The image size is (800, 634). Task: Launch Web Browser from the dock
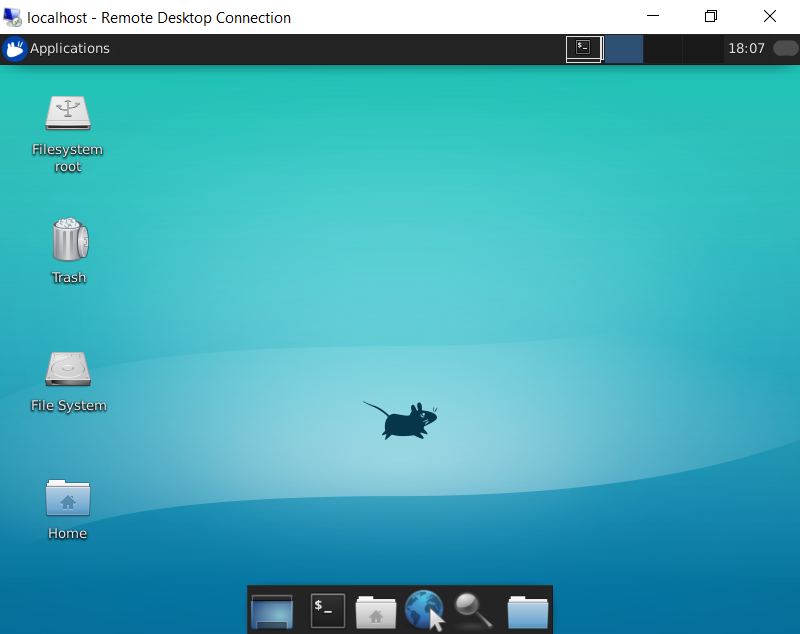pyautogui.click(x=424, y=610)
